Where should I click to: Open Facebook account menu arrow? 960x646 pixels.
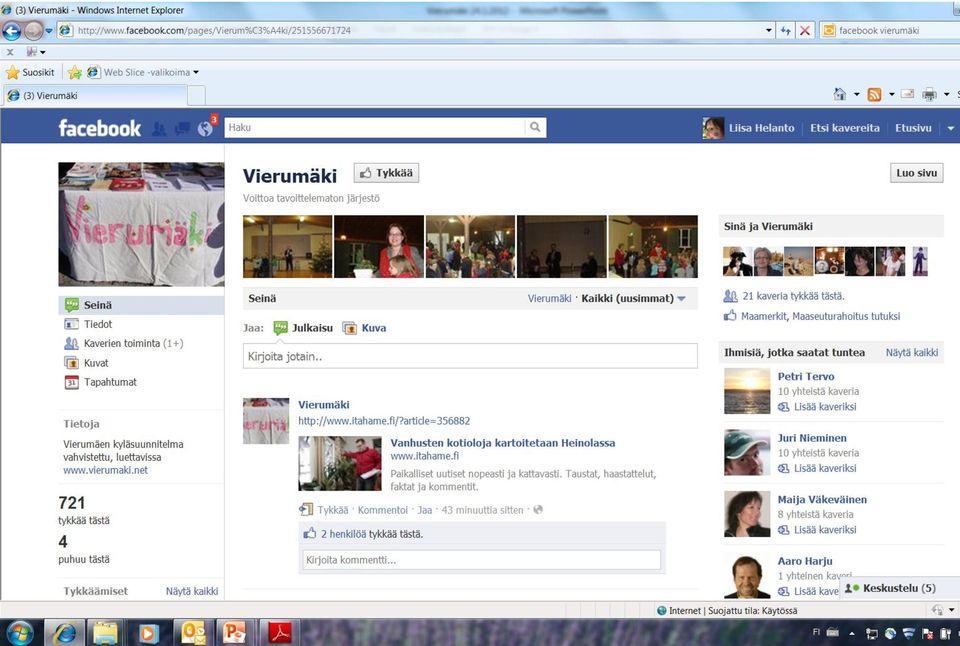click(950, 128)
